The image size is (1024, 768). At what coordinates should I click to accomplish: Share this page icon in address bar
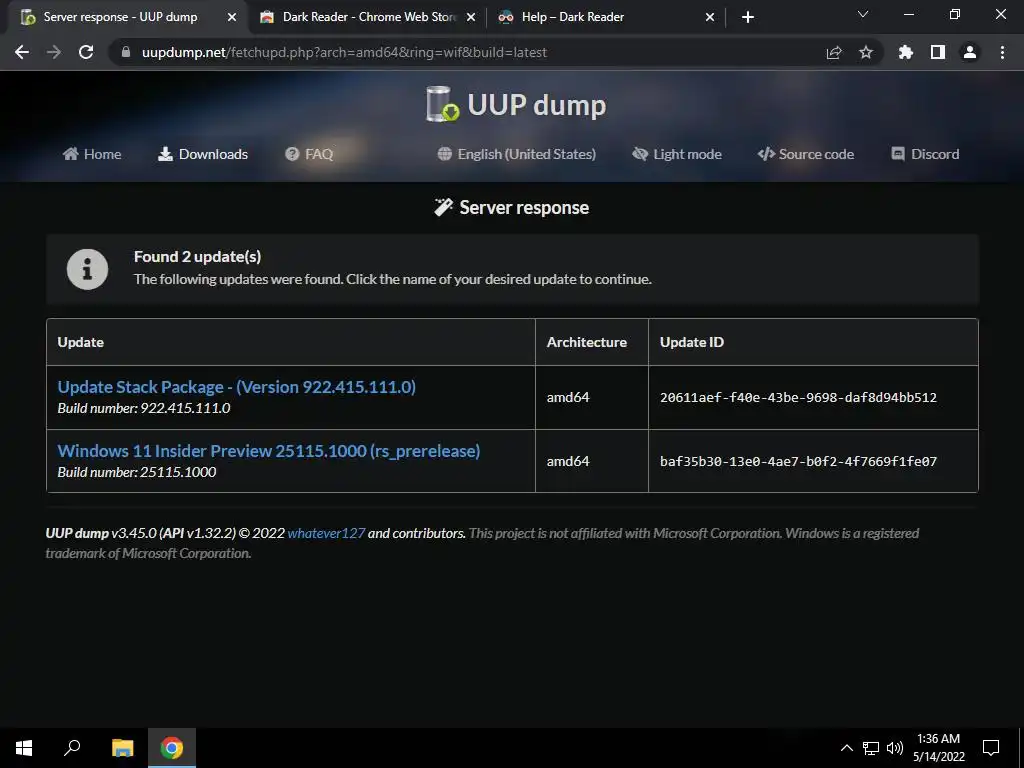click(x=834, y=52)
